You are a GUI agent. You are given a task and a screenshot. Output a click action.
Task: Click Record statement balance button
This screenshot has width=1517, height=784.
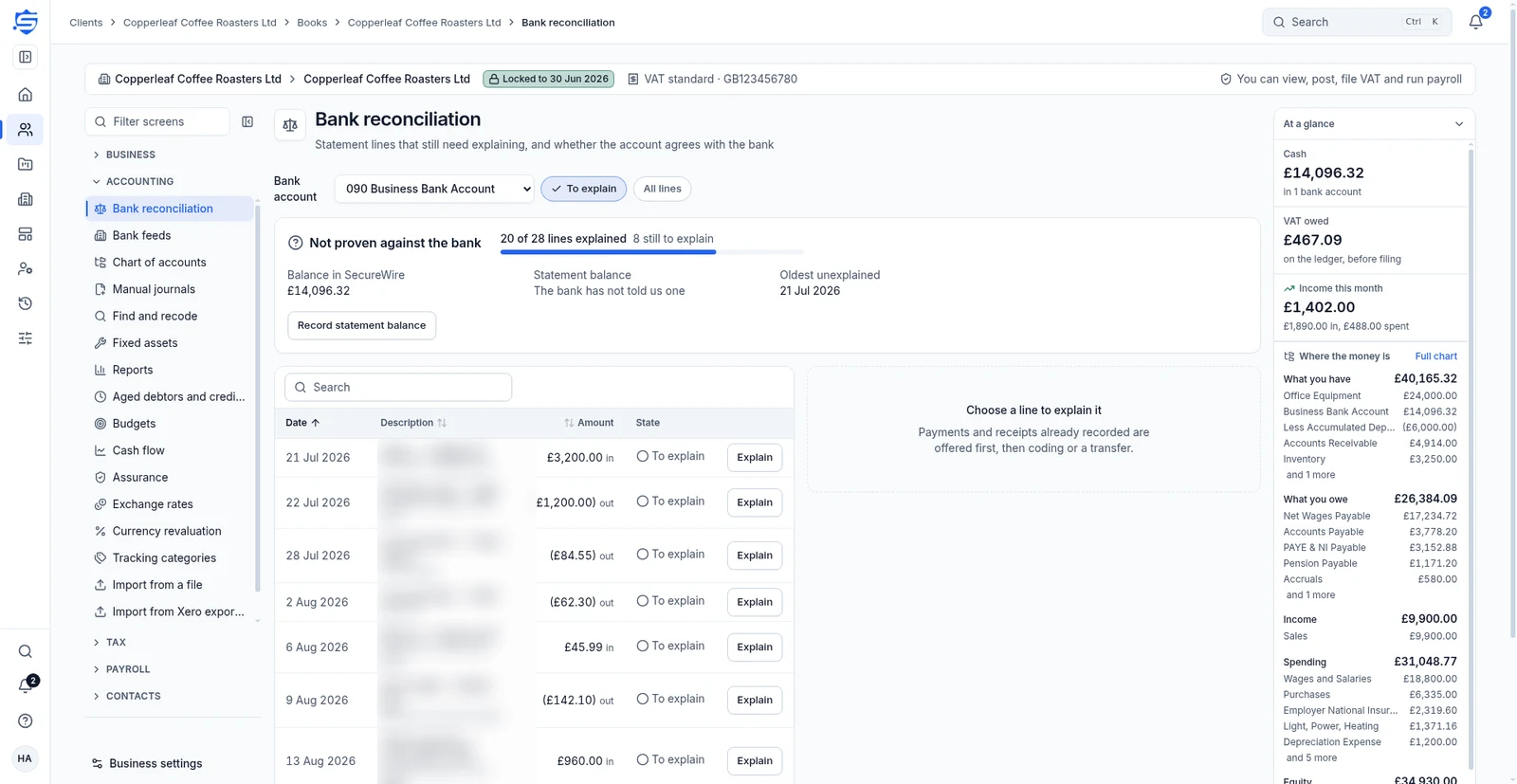click(361, 325)
